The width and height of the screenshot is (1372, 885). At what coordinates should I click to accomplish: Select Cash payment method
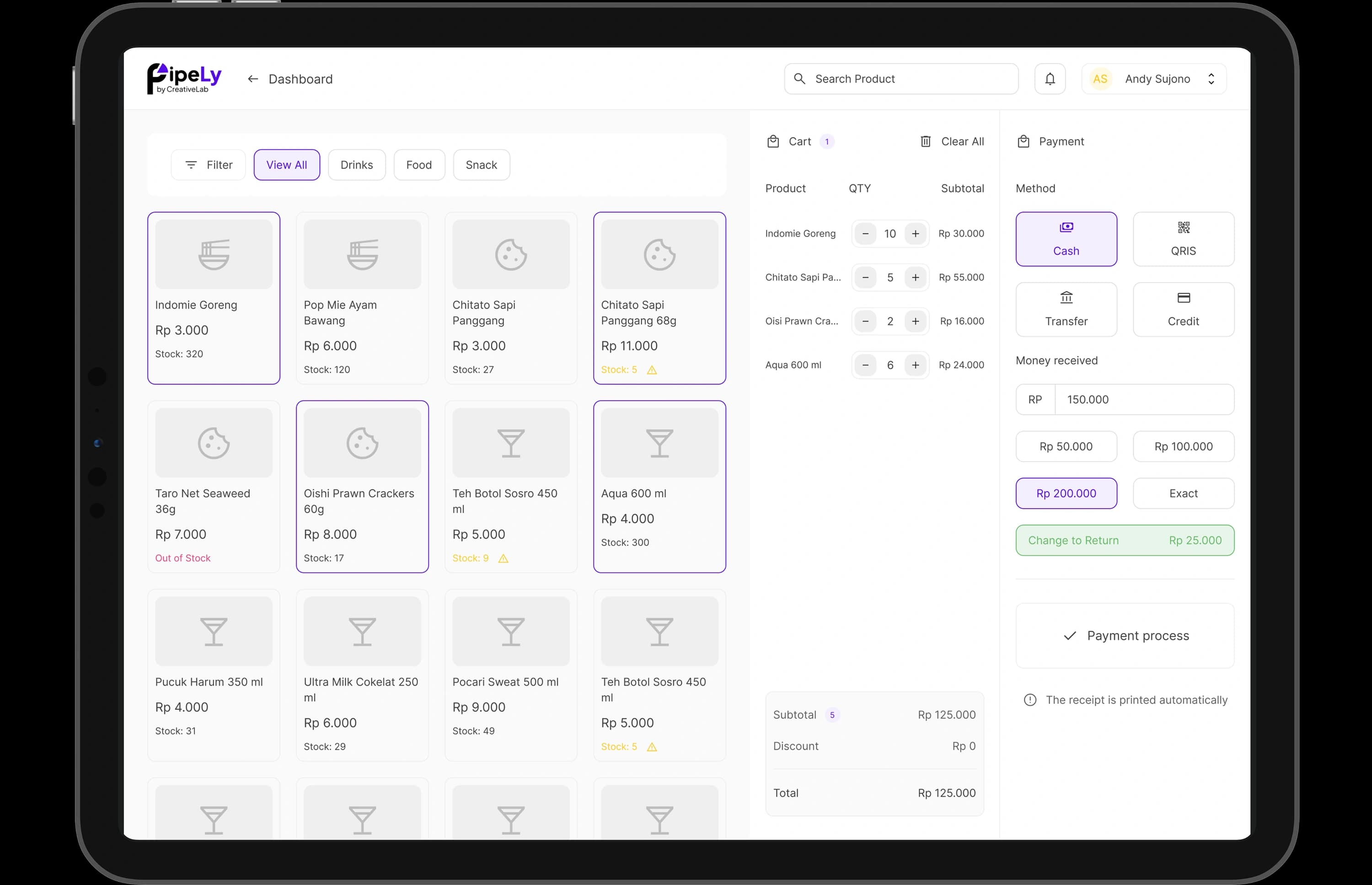click(x=1067, y=239)
